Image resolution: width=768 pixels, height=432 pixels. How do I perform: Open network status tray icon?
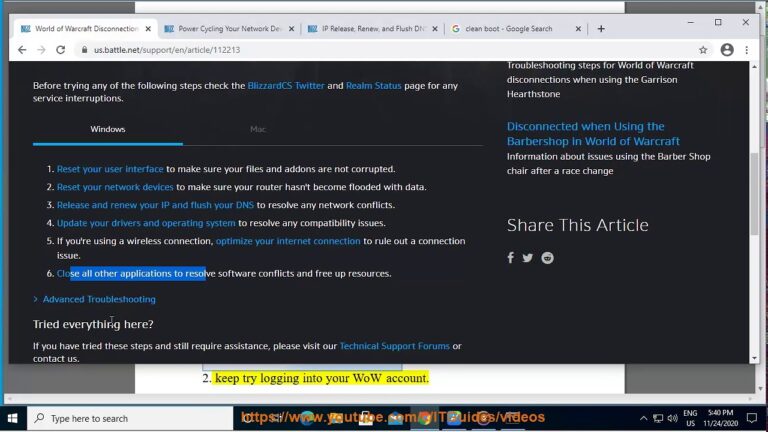pyautogui.click(x=658, y=418)
